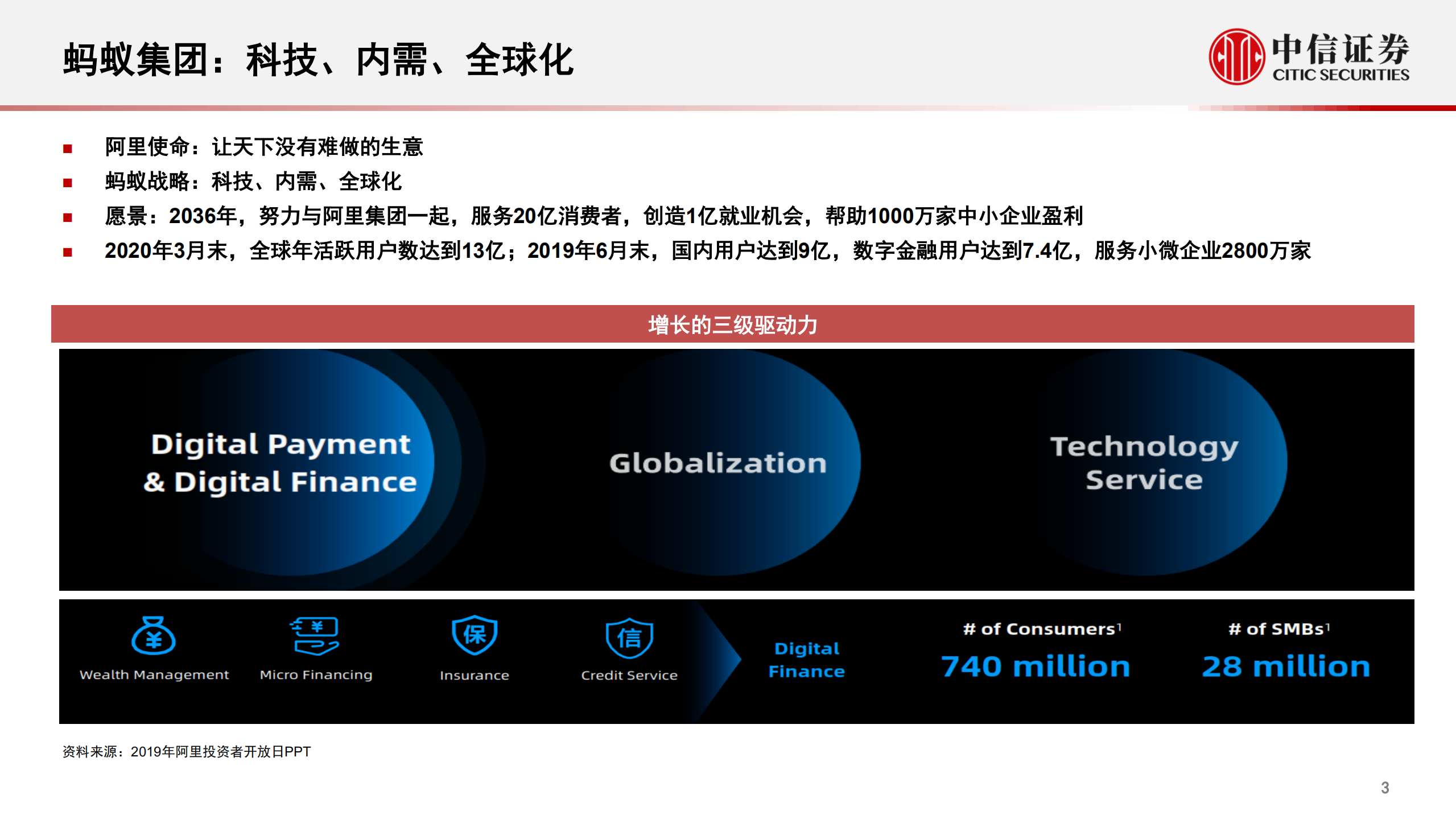Toggle the 2020年3月末 bullet marker
Screen dimensions: 1456x819
click(68, 255)
